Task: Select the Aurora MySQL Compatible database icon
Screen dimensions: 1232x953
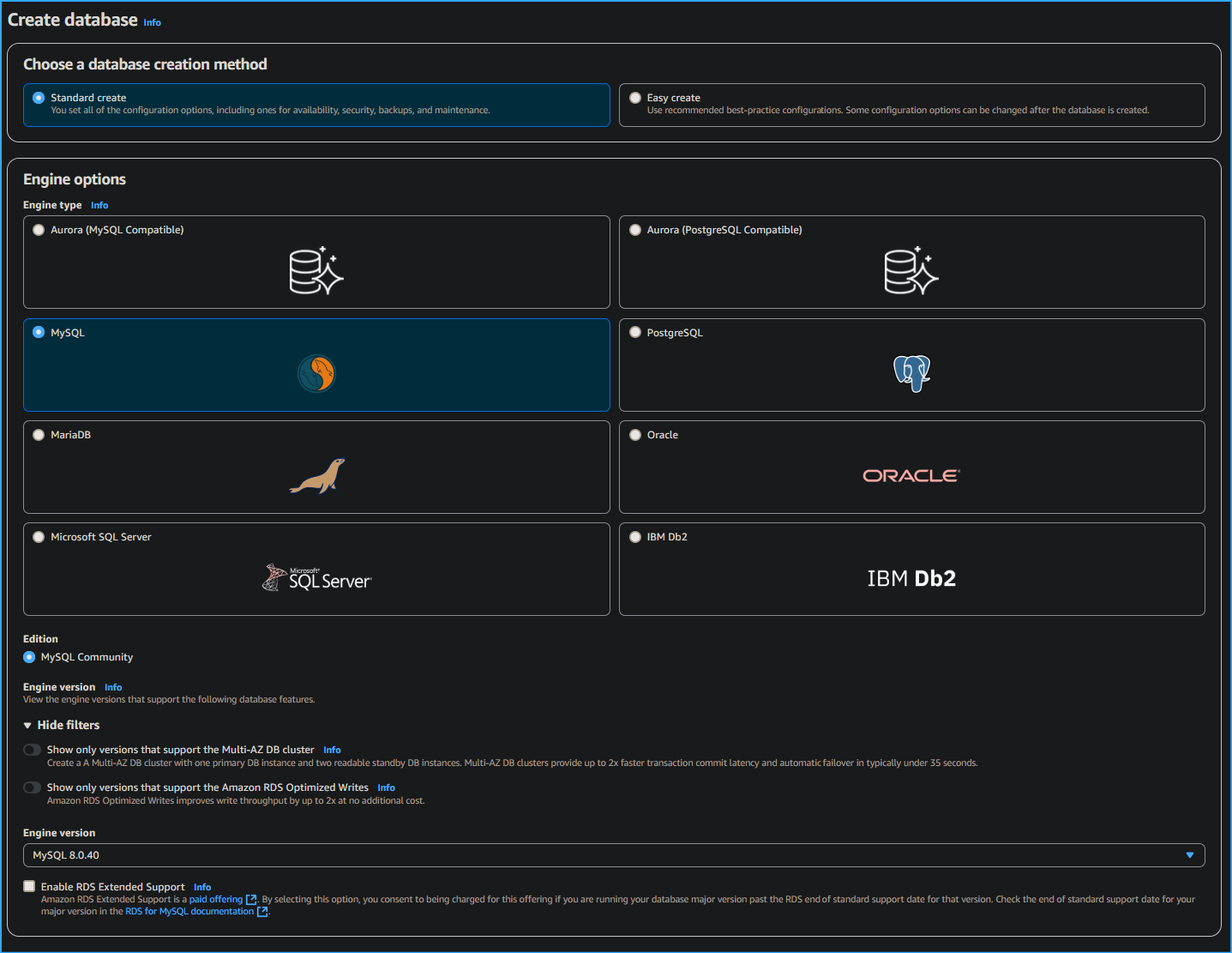Action: pos(316,271)
